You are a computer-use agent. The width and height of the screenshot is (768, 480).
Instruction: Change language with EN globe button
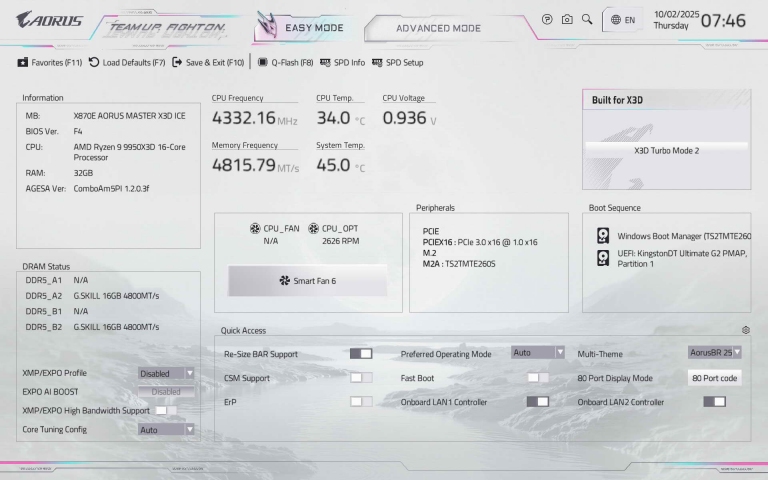623,20
